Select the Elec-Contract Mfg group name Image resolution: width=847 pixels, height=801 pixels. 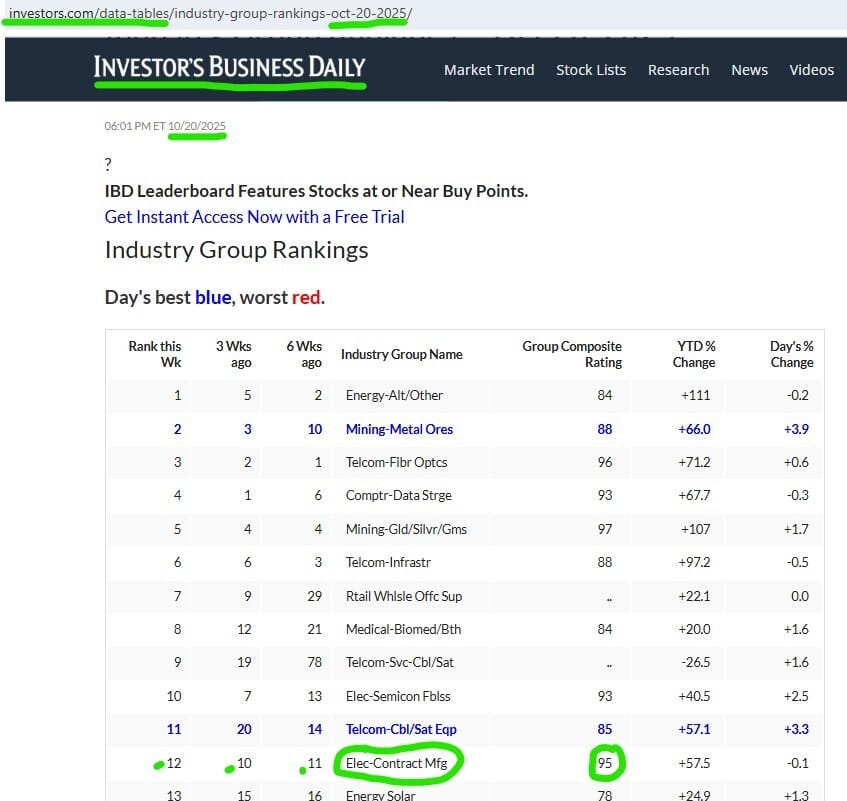pyautogui.click(x=396, y=763)
